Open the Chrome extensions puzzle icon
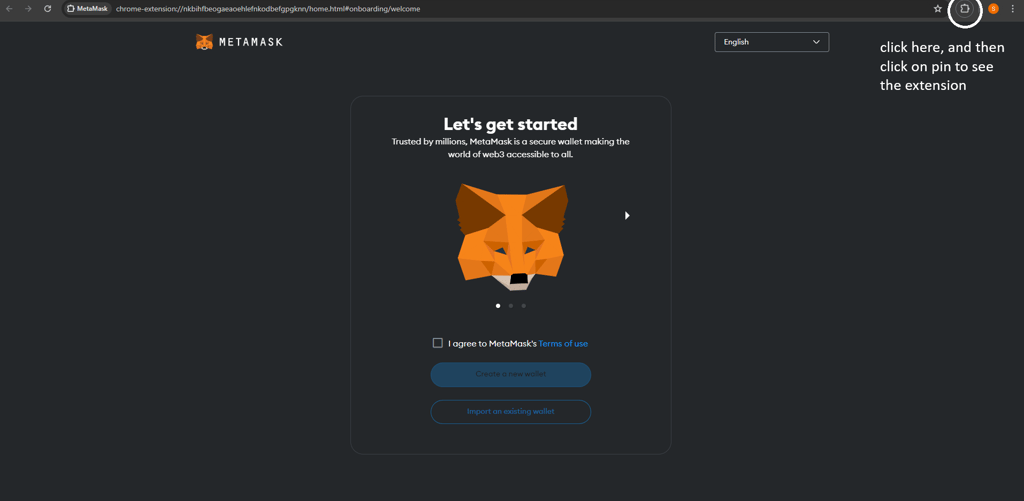The height and width of the screenshot is (501, 1024). tap(965, 9)
